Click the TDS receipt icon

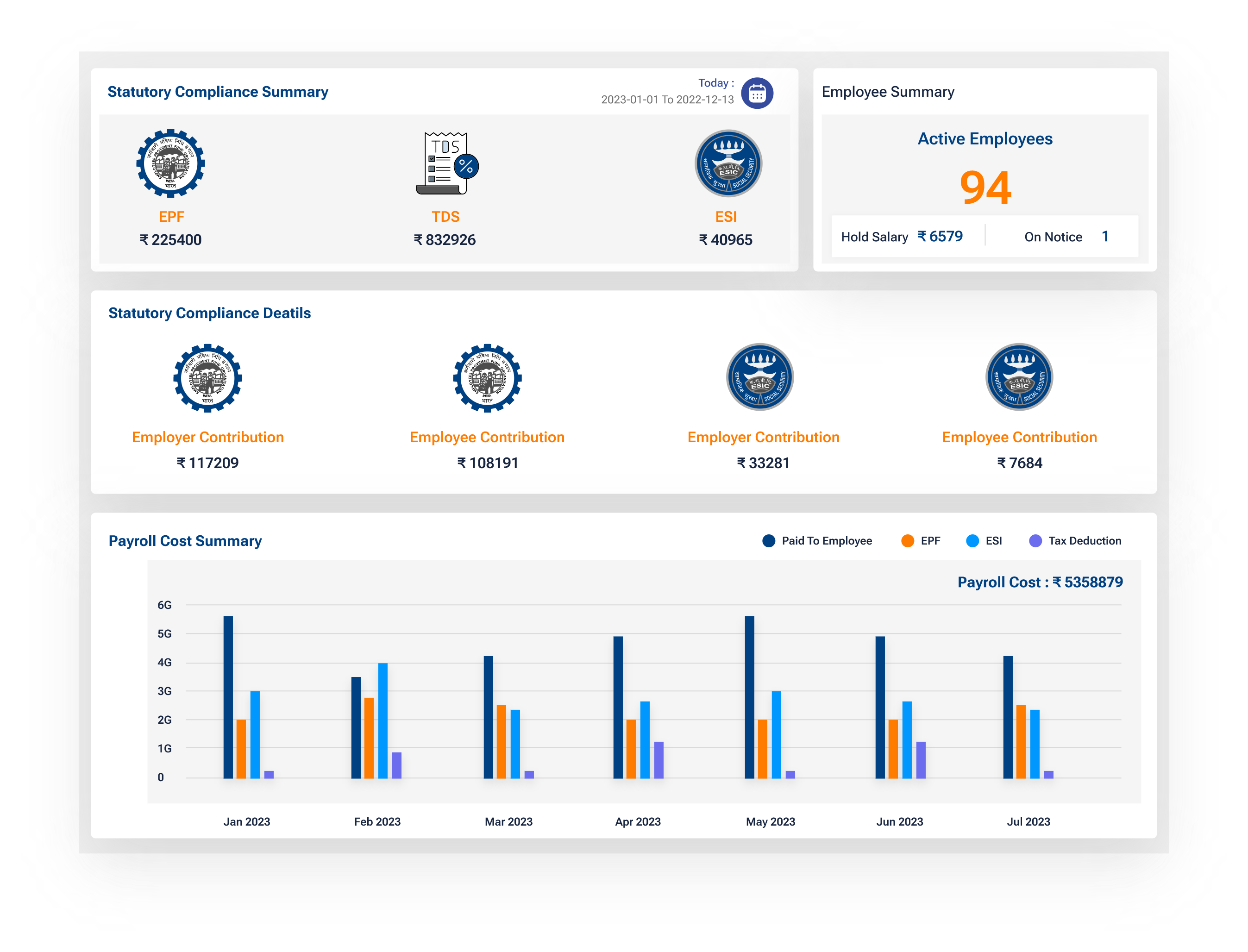[447, 163]
